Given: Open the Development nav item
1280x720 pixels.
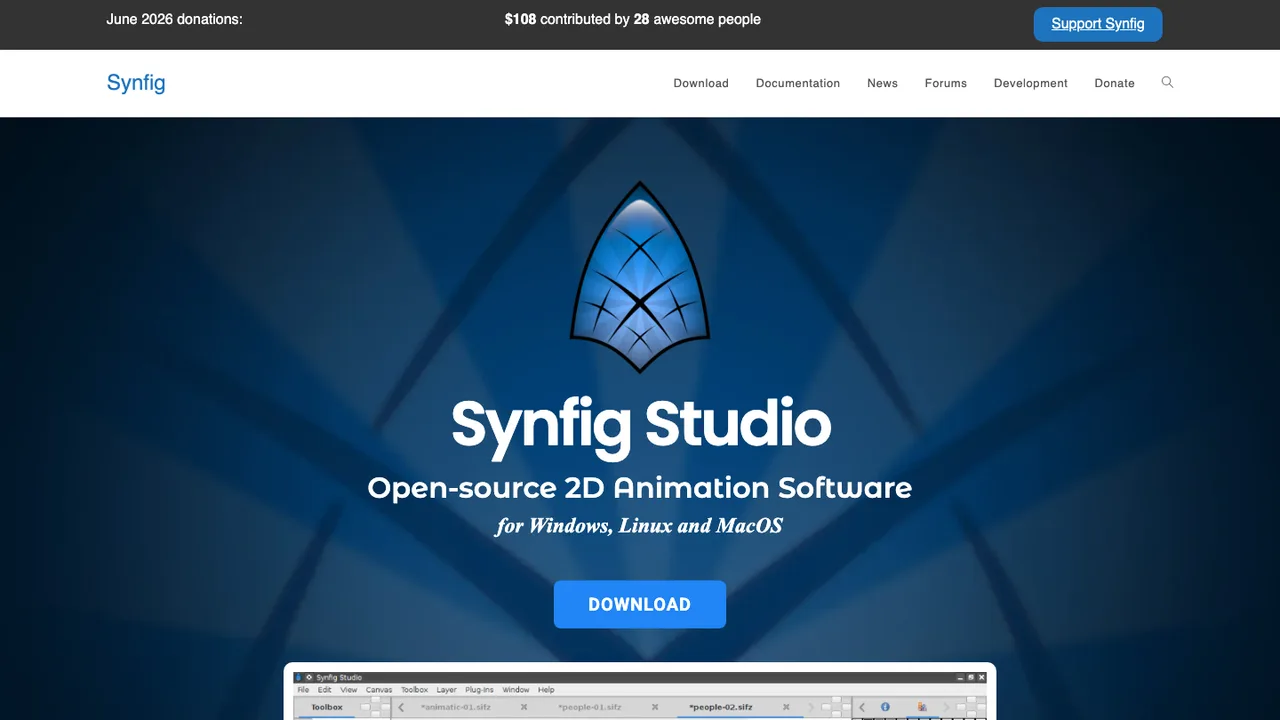Looking at the screenshot, I should point(1031,83).
